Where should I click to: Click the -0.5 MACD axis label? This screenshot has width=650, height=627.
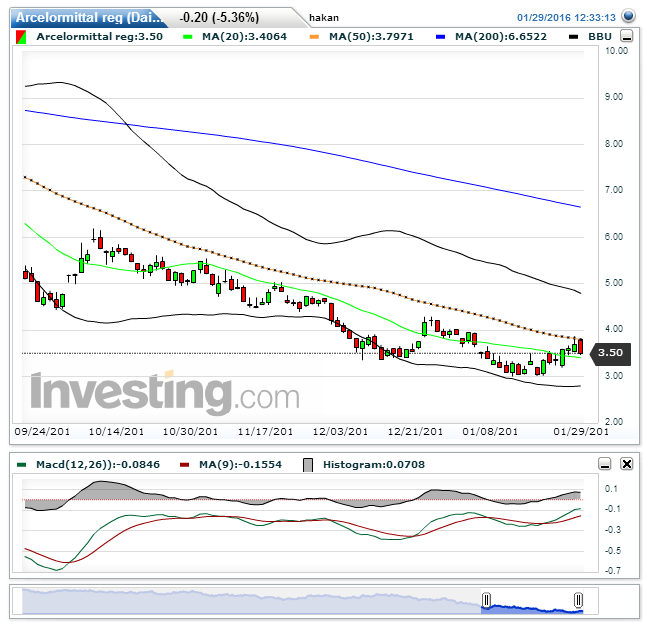[x=613, y=550]
